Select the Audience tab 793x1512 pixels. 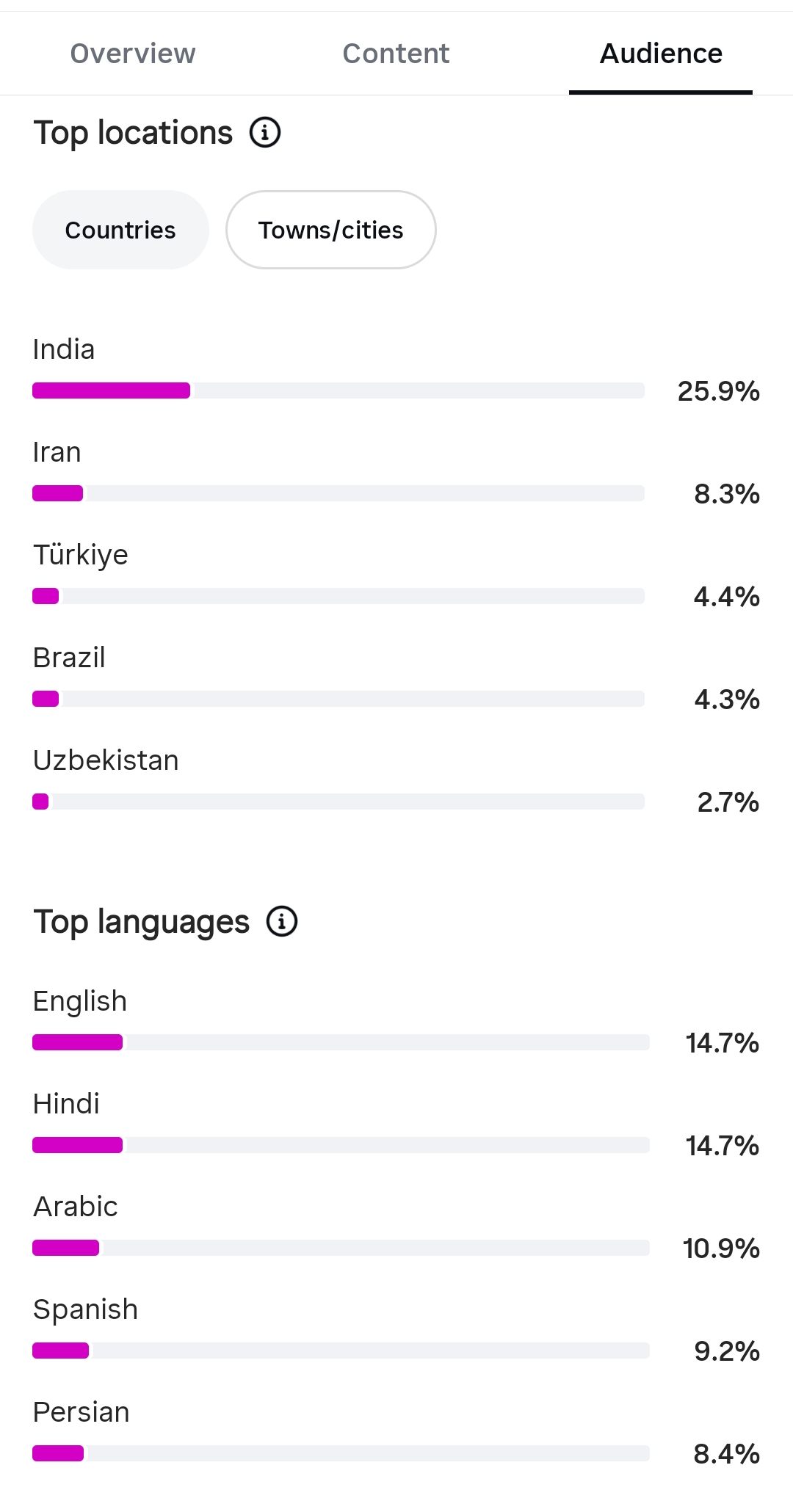coord(661,54)
